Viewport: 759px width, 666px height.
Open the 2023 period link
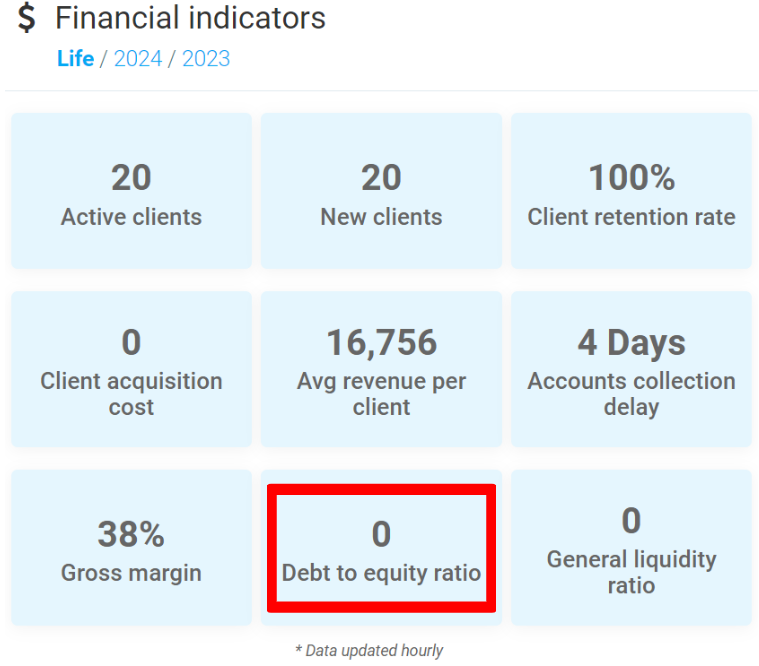(x=206, y=58)
